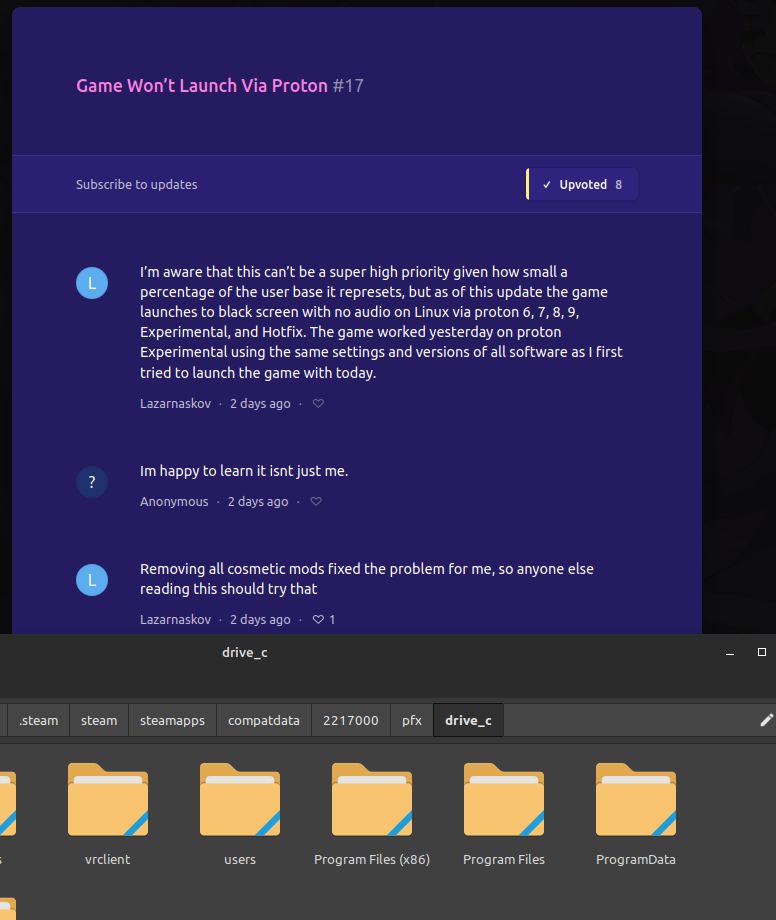Go to the steamapps breadcrumb
The width and height of the screenshot is (776, 920).
tap(172, 721)
